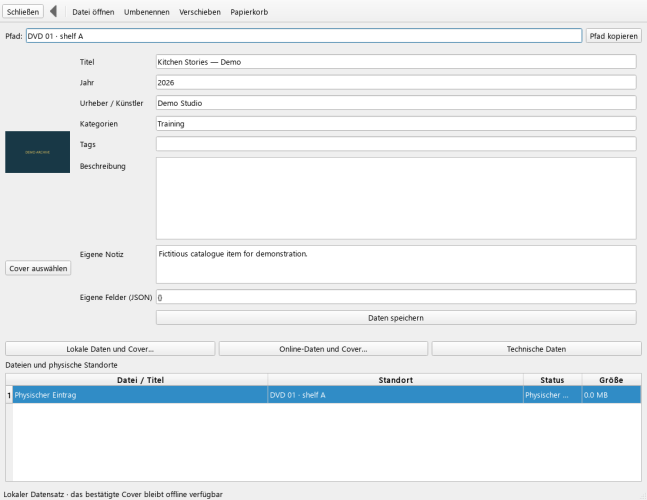Click the Beschreibung label
Image resolution: width=647 pixels, height=500 pixels.
coord(103,166)
